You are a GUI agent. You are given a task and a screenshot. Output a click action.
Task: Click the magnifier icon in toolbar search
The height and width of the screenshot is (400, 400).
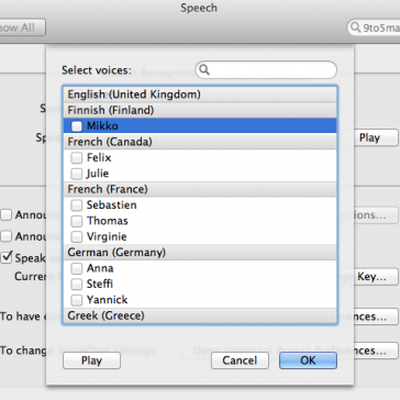pyautogui.click(x=356, y=27)
